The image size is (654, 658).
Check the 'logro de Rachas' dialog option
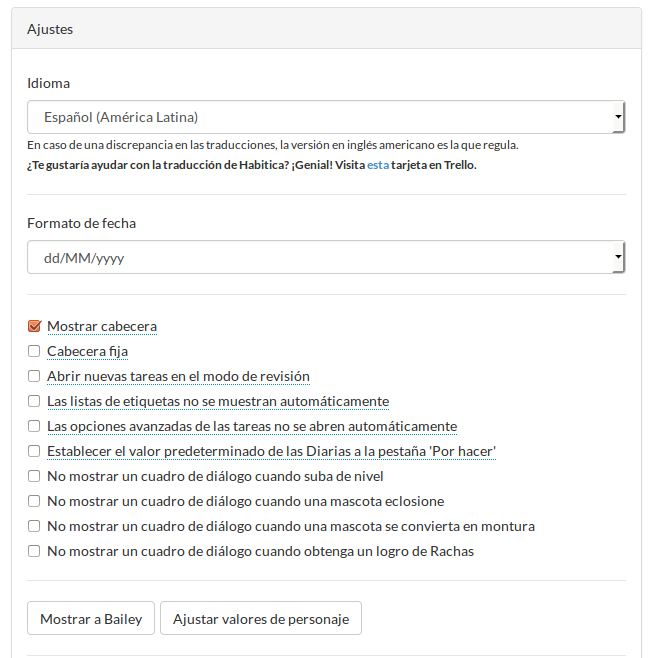(34, 551)
